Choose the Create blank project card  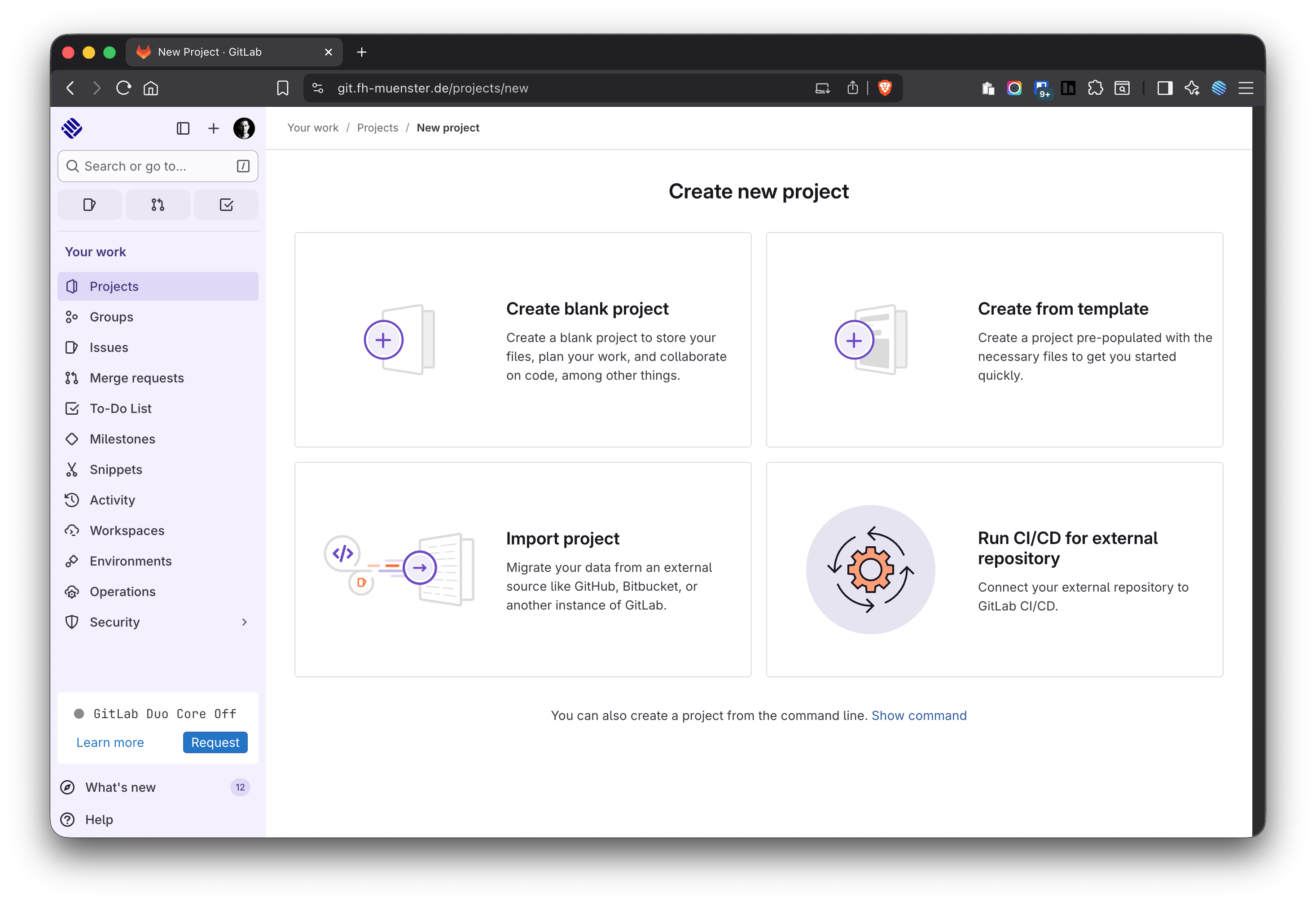(522, 340)
